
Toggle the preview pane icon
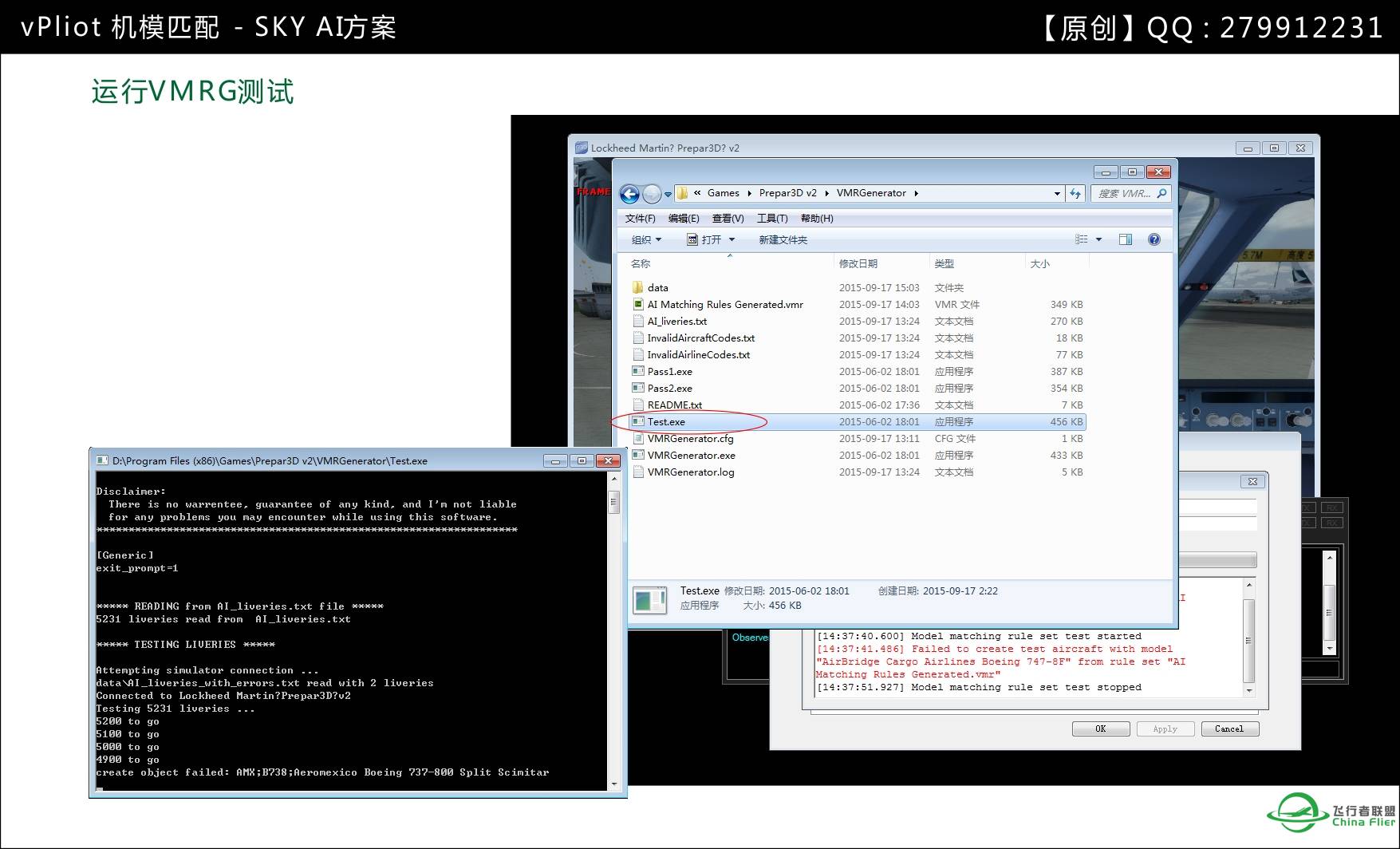coord(1126,239)
